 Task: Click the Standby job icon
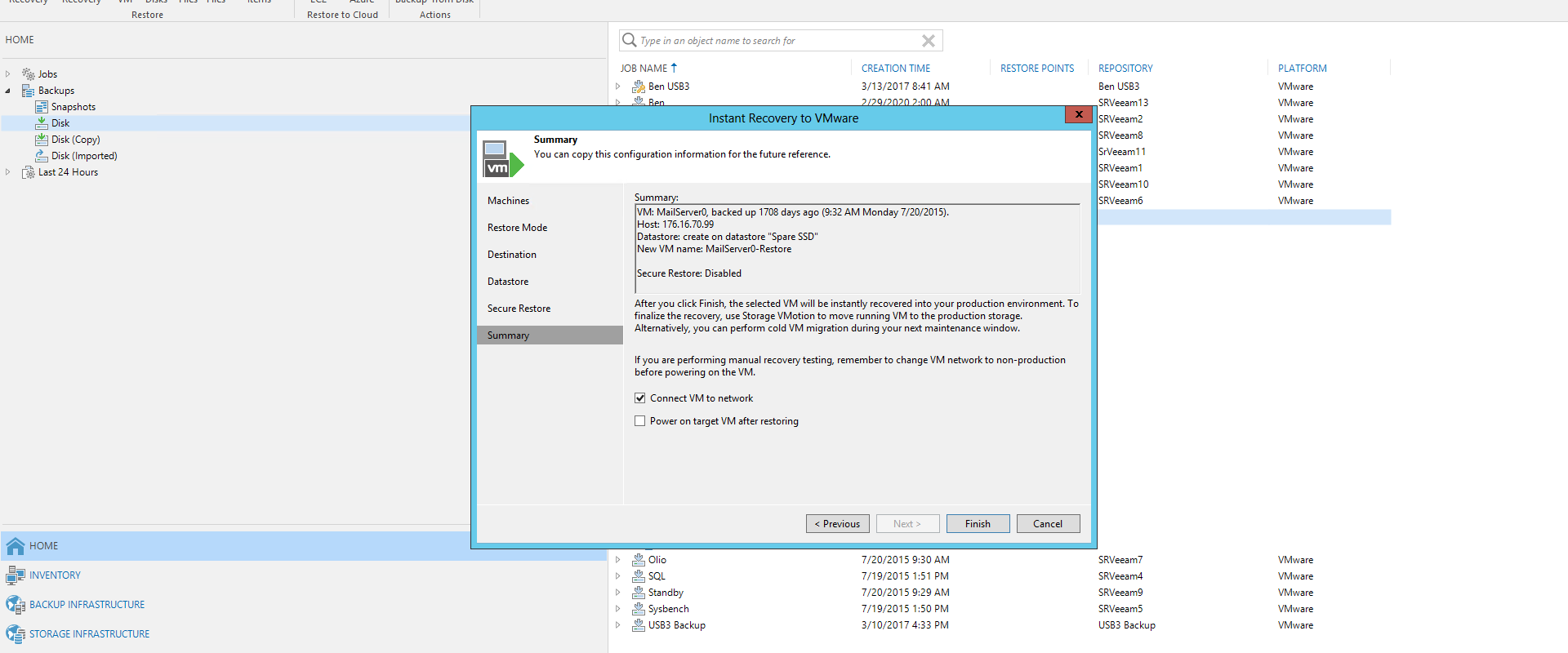[639, 593]
